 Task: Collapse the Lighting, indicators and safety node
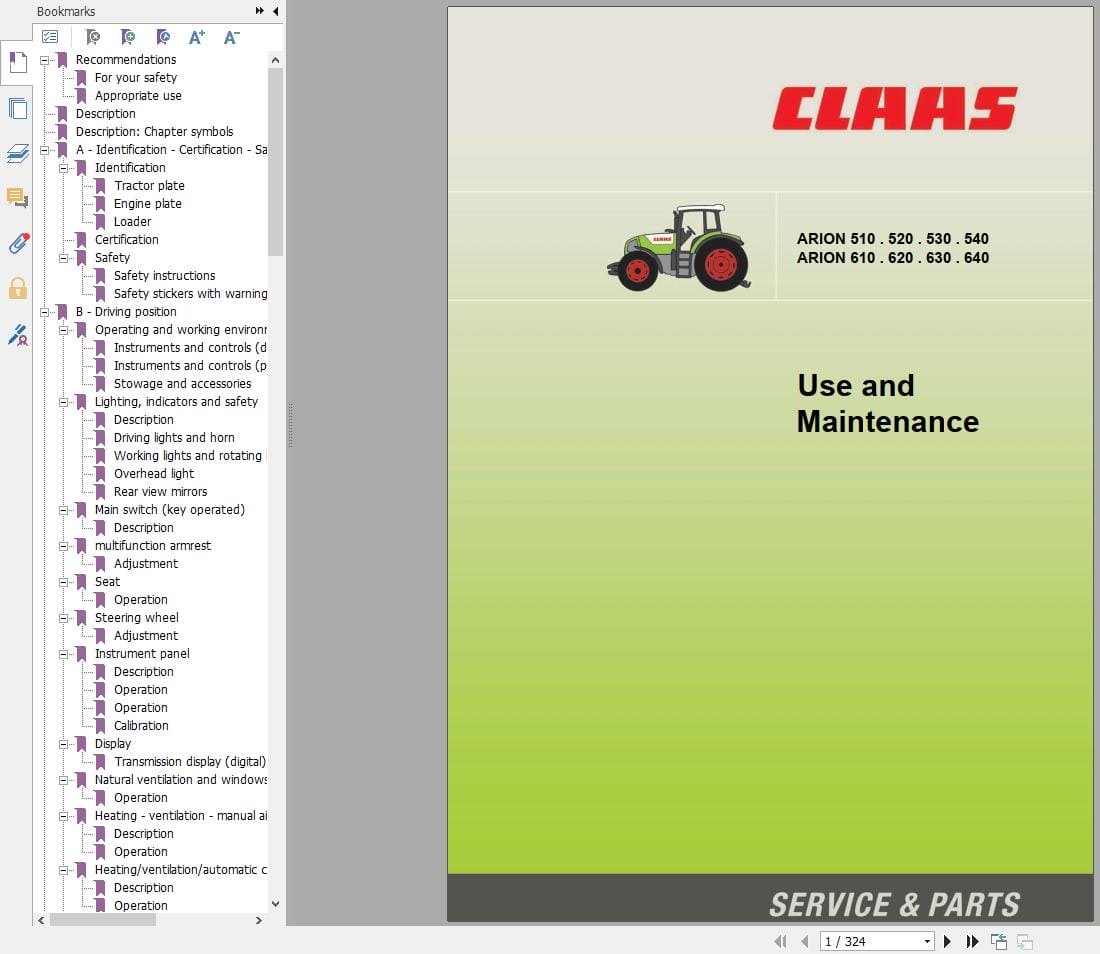click(x=64, y=403)
